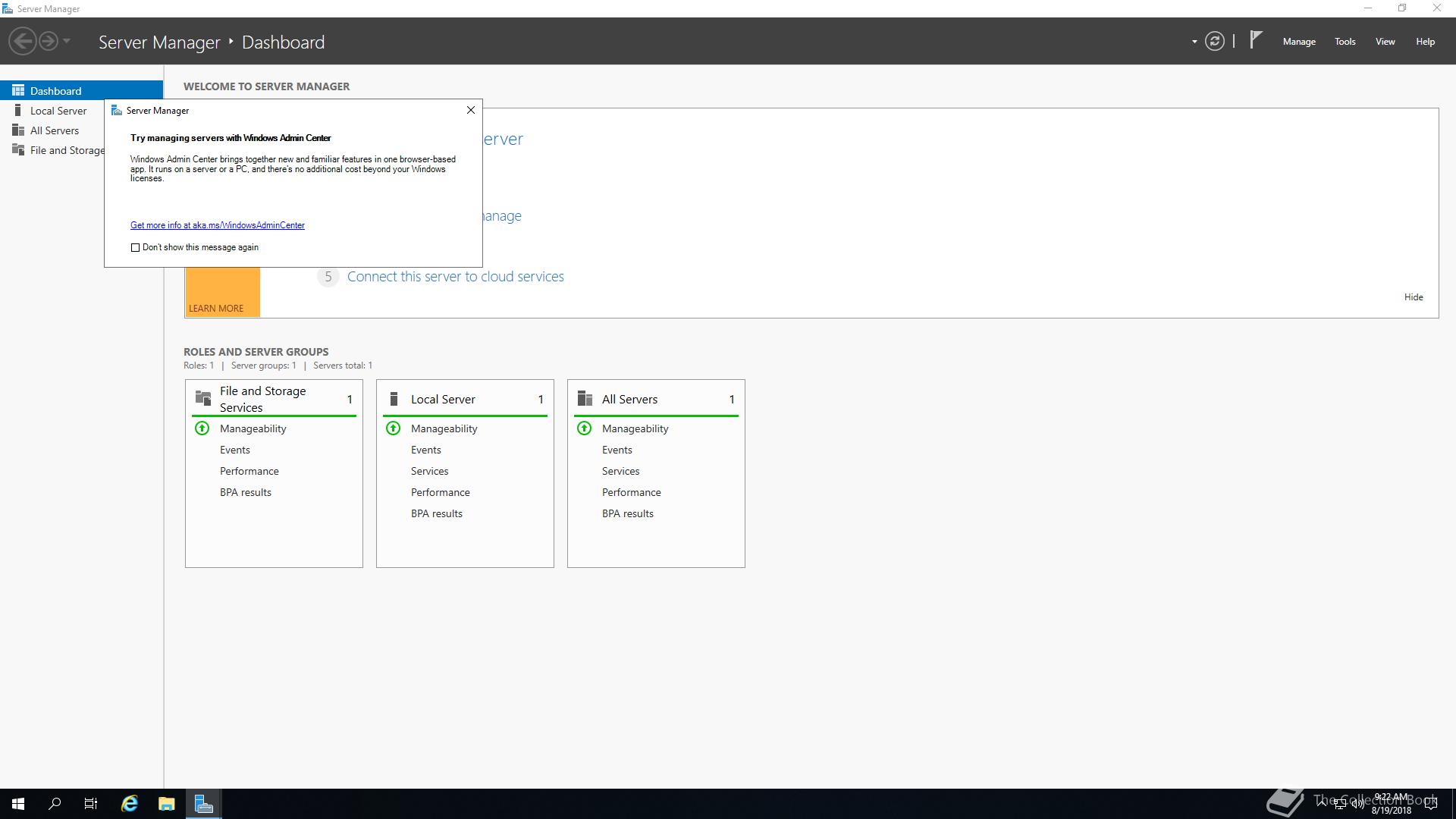Viewport: 1456px width, 819px height.
Task: Expand the dropdown arrow beside the refresh icon
Action: tap(1194, 42)
